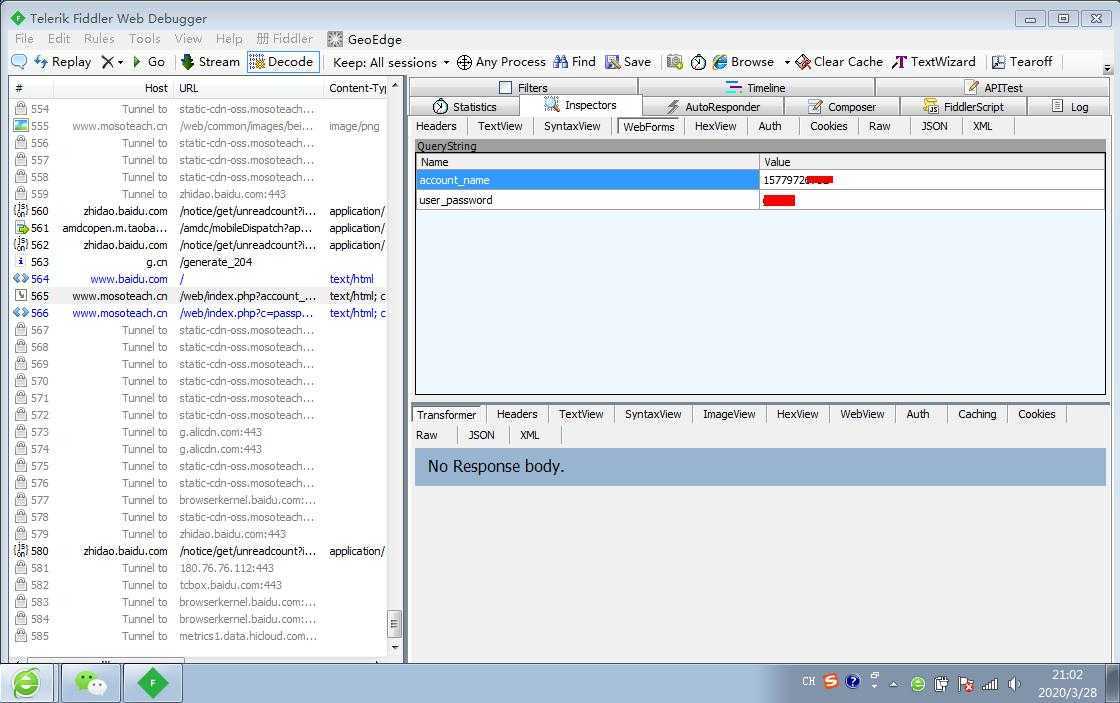Screen dimensions: 1120x703
Task: Select the request SyntaxView tab
Action: click(571, 126)
